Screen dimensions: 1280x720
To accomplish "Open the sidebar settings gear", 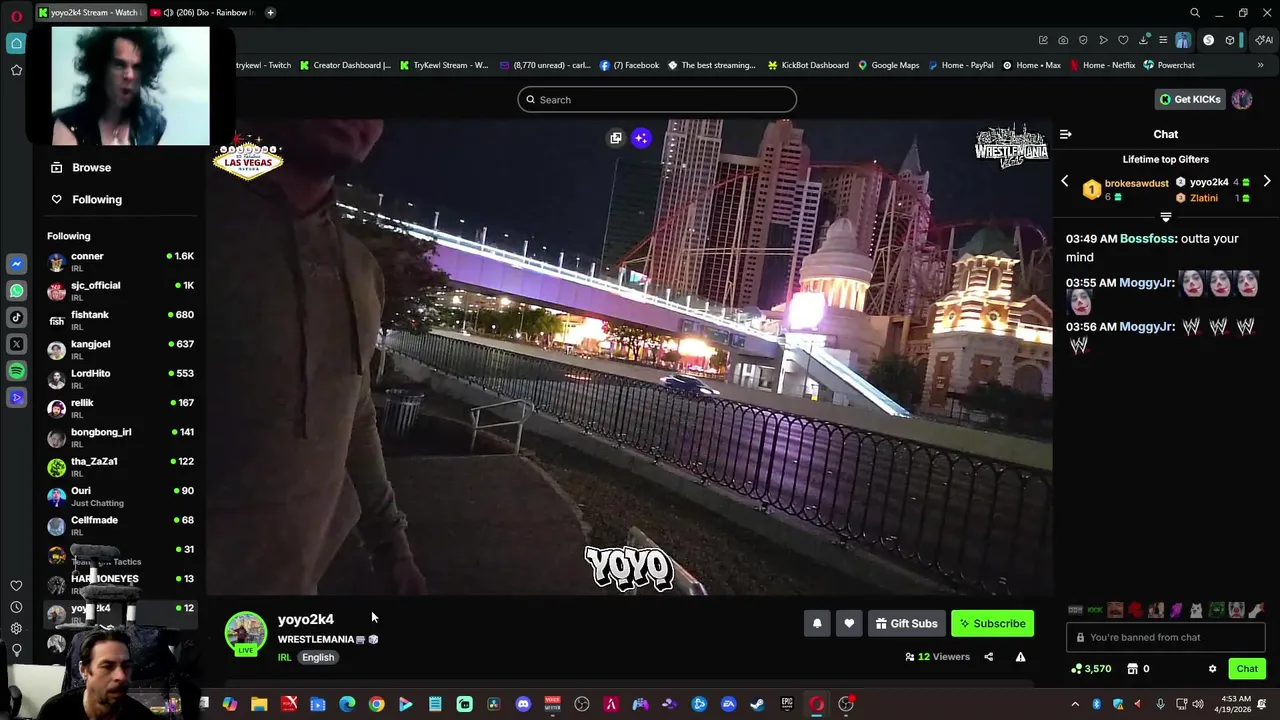I will pyautogui.click(x=16, y=628).
